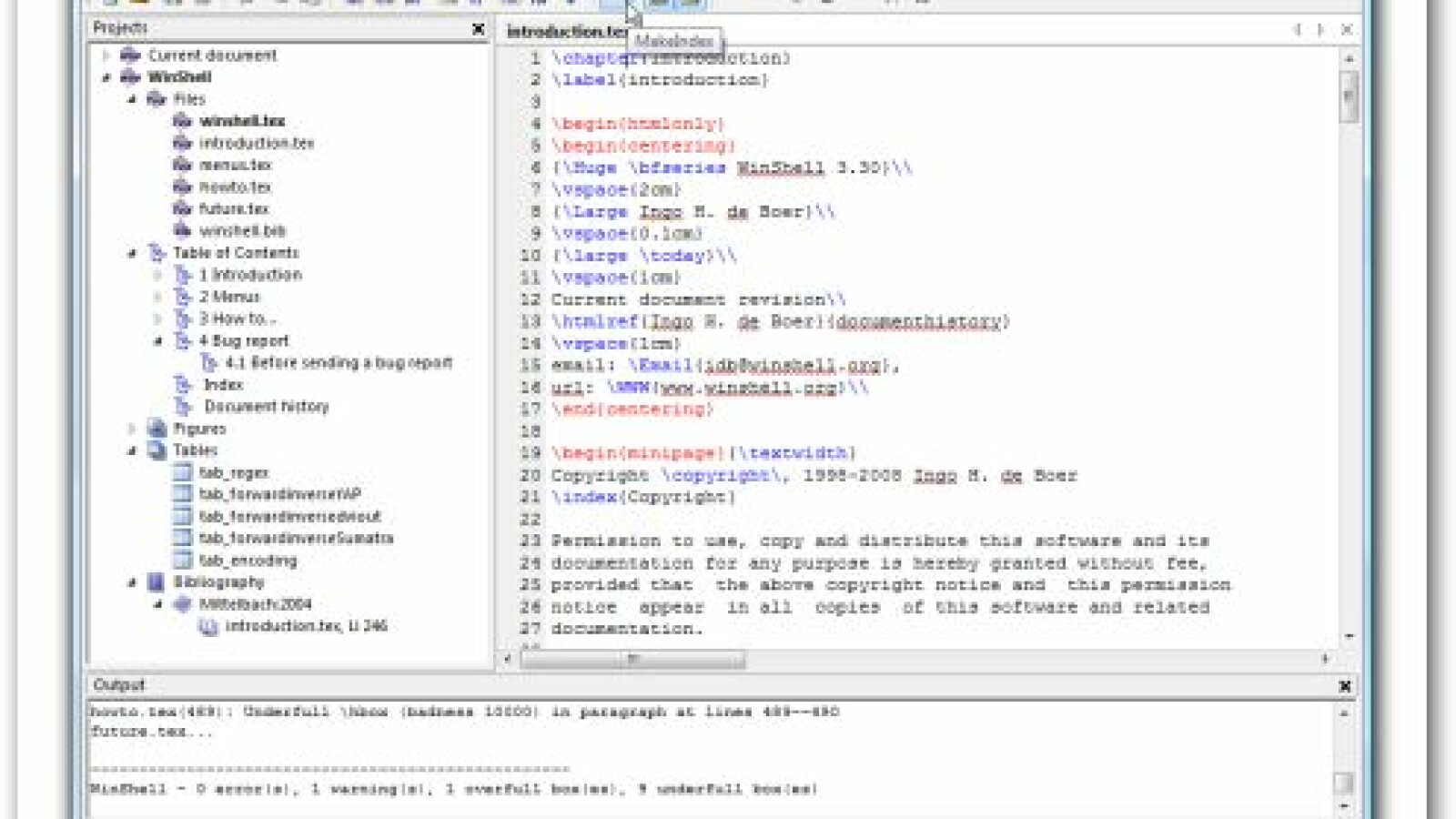Expand the 1 Introduction section

[157, 275]
